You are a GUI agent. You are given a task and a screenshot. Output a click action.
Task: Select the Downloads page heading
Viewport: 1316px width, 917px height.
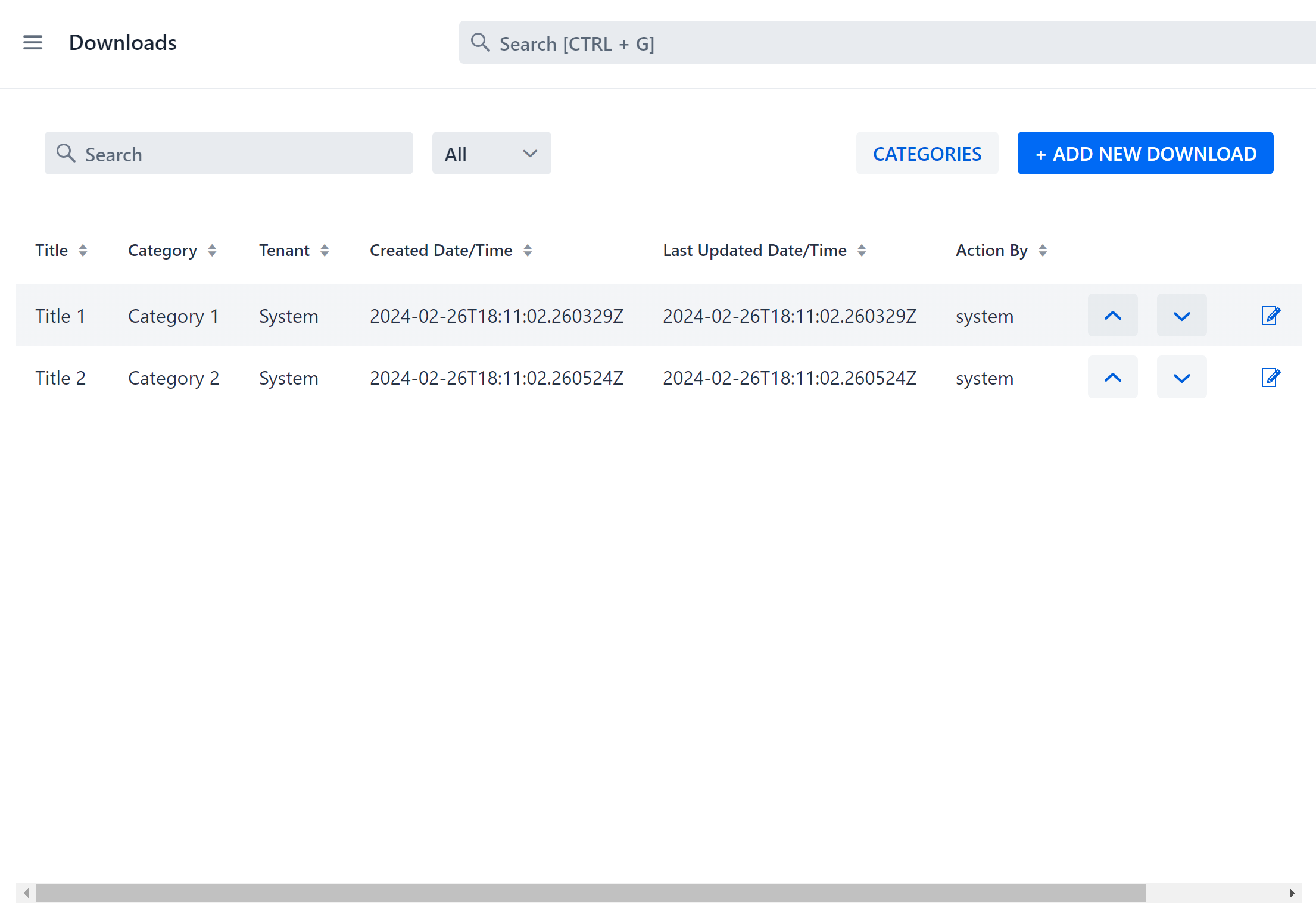pos(123,42)
